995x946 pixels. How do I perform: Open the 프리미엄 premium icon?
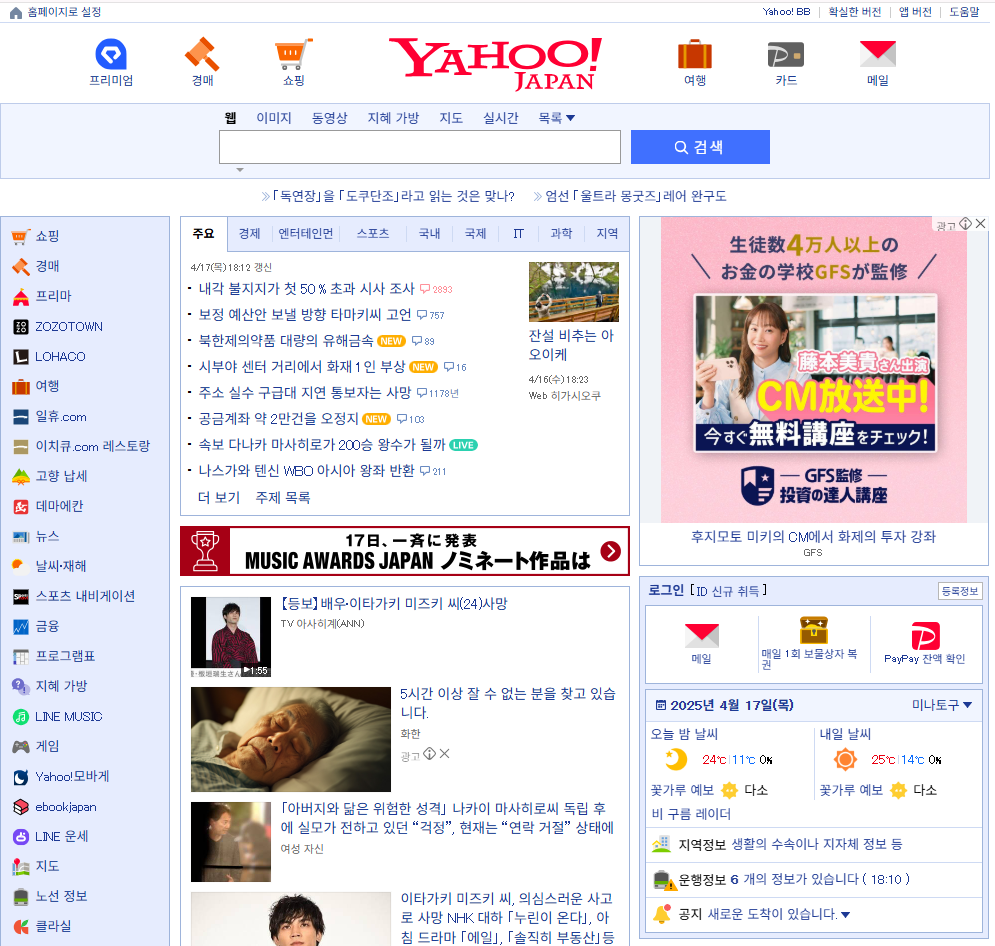click(111, 55)
